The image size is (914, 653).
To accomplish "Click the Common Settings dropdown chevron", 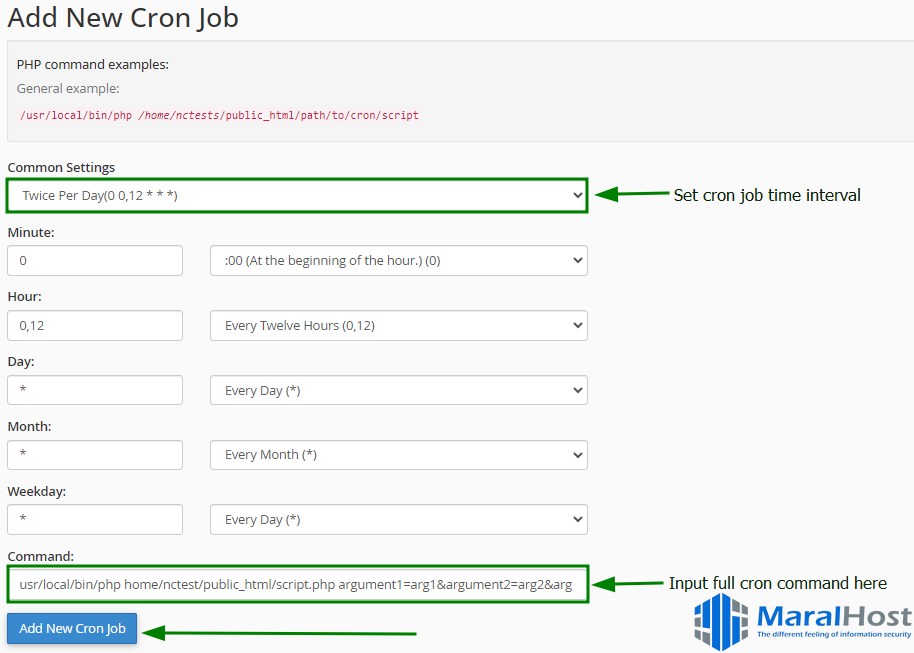I will pyautogui.click(x=575, y=196).
